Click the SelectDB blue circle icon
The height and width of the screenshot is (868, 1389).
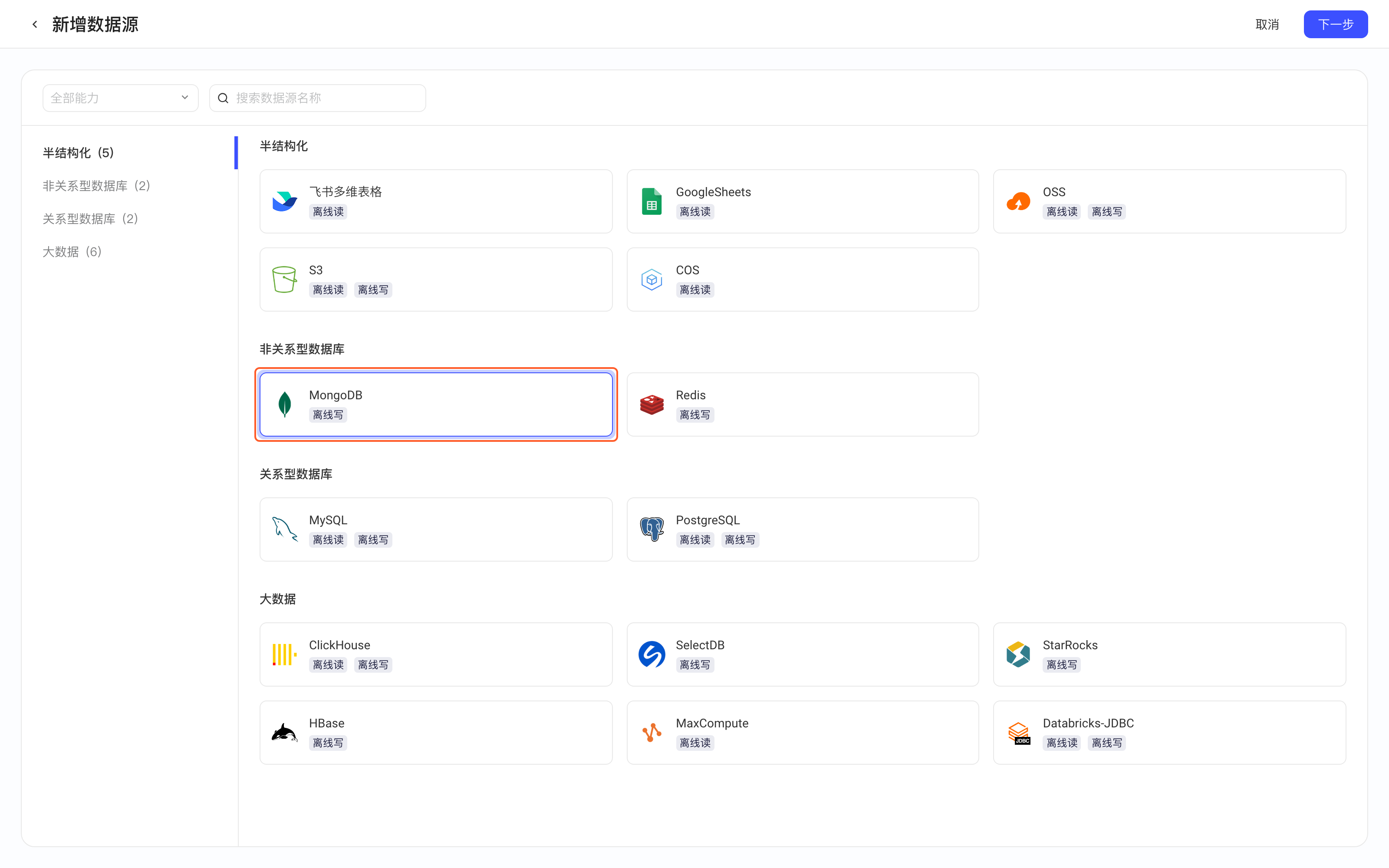click(x=652, y=654)
